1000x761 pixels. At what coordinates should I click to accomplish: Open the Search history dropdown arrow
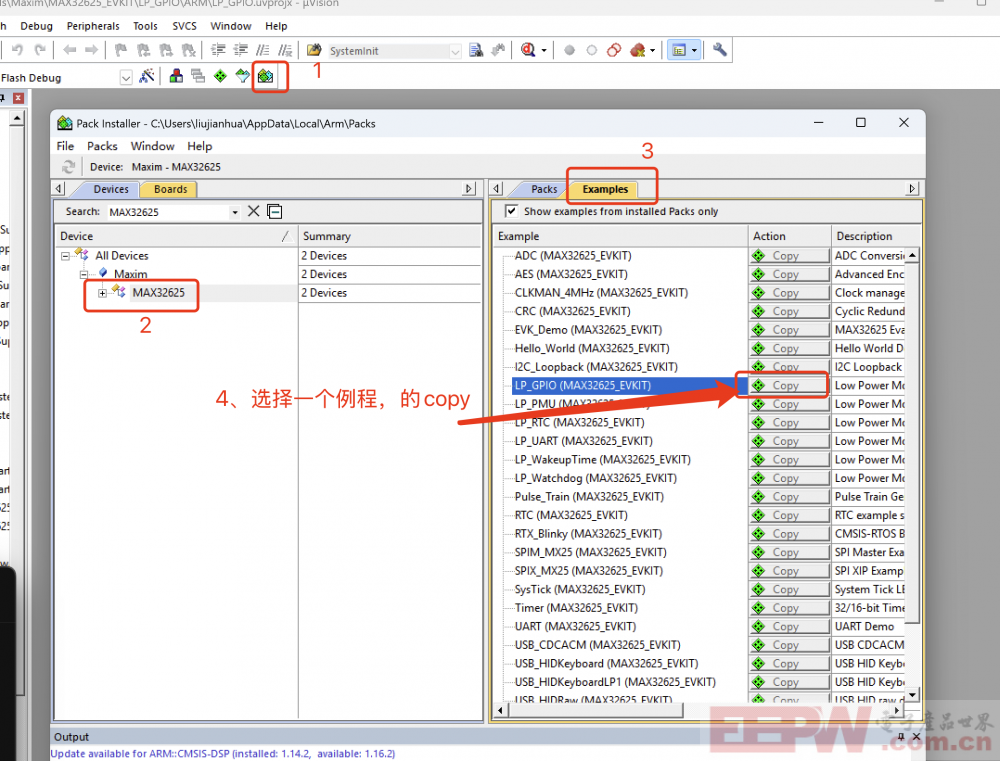pyautogui.click(x=235, y=212)
